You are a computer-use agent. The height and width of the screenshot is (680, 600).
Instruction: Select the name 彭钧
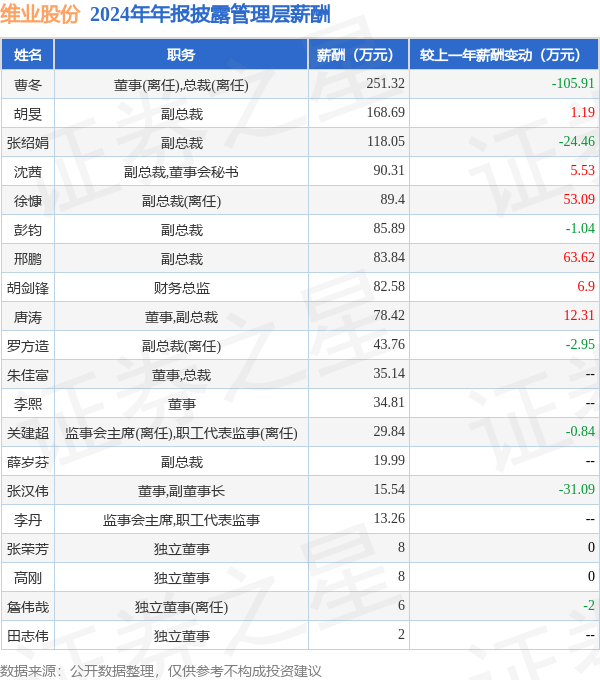point(28,230)
